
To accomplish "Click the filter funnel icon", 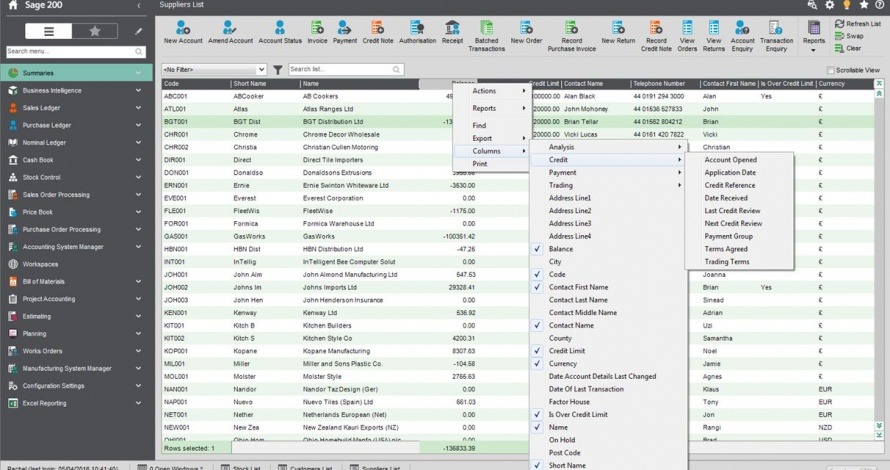I will click(x=278, y=70).
